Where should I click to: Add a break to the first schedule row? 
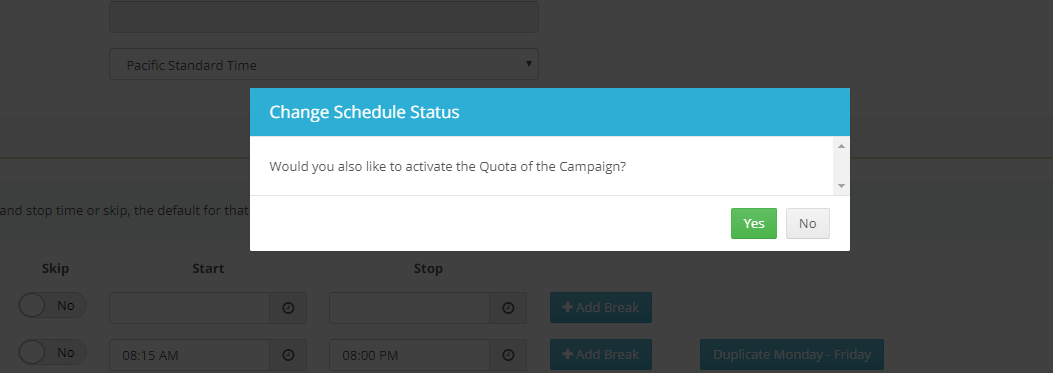tap(601, 307)
